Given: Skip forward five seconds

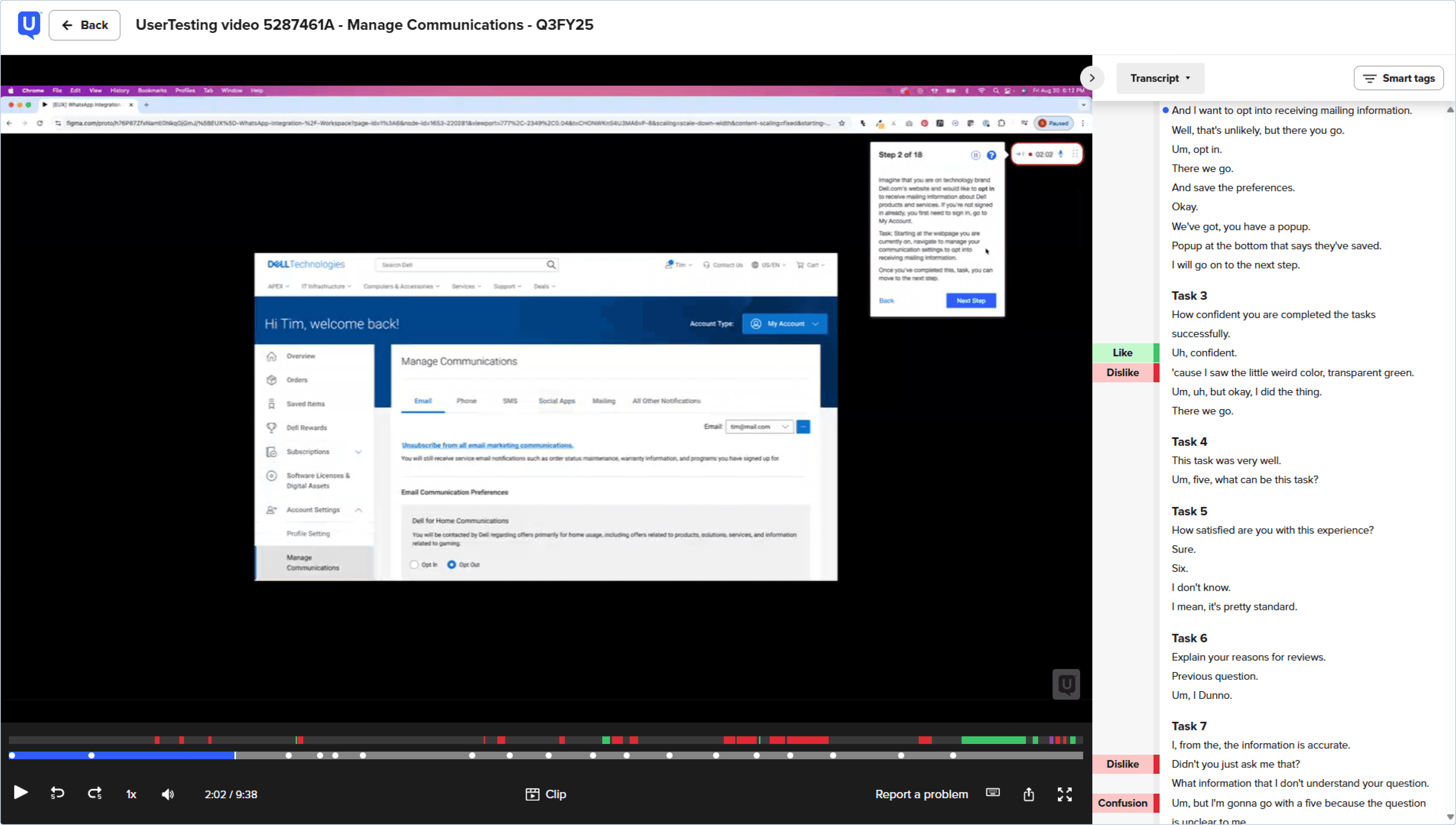Looking at the screenshot, I should pyautogui.click(x=95, y=793).
